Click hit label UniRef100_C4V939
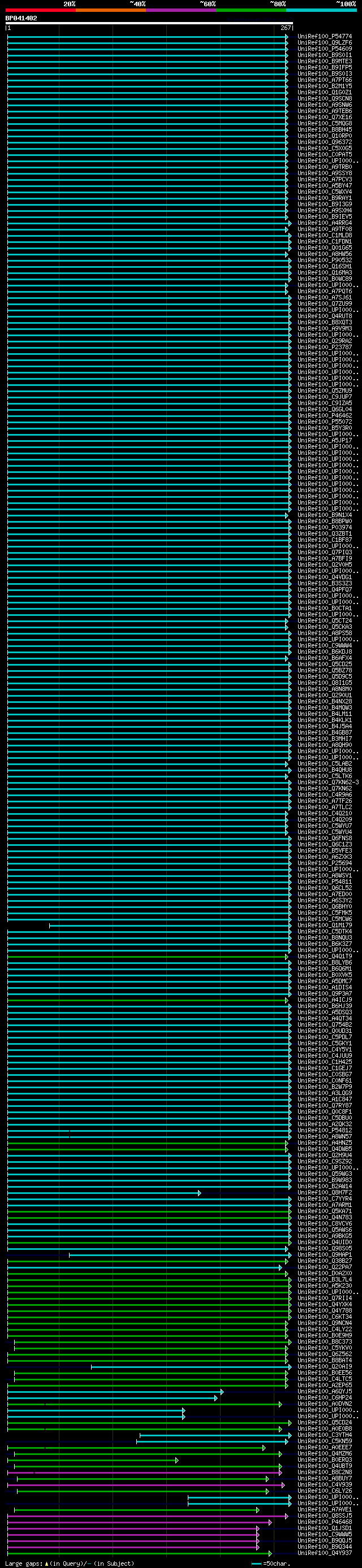Image resolution: width=362 pixels, height=1568 pixels. (x=325, y=1484)
